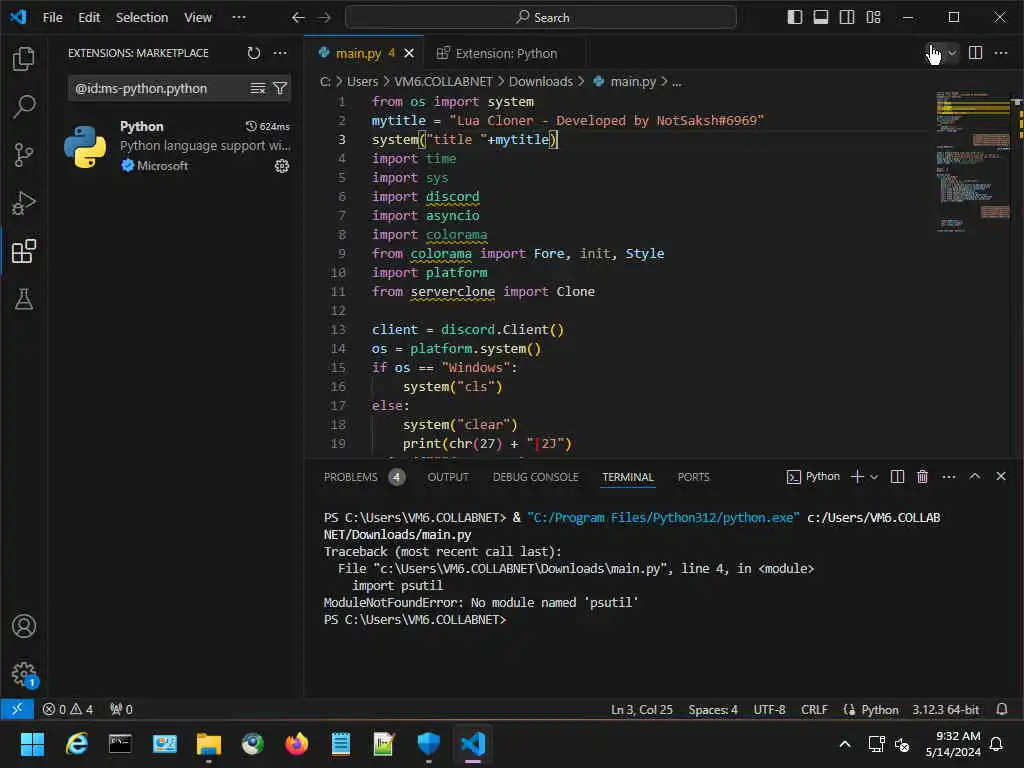Open the Testing flask icon
Image resolution: width=1024 pixels, height=768 pixels.
(24, 299)
